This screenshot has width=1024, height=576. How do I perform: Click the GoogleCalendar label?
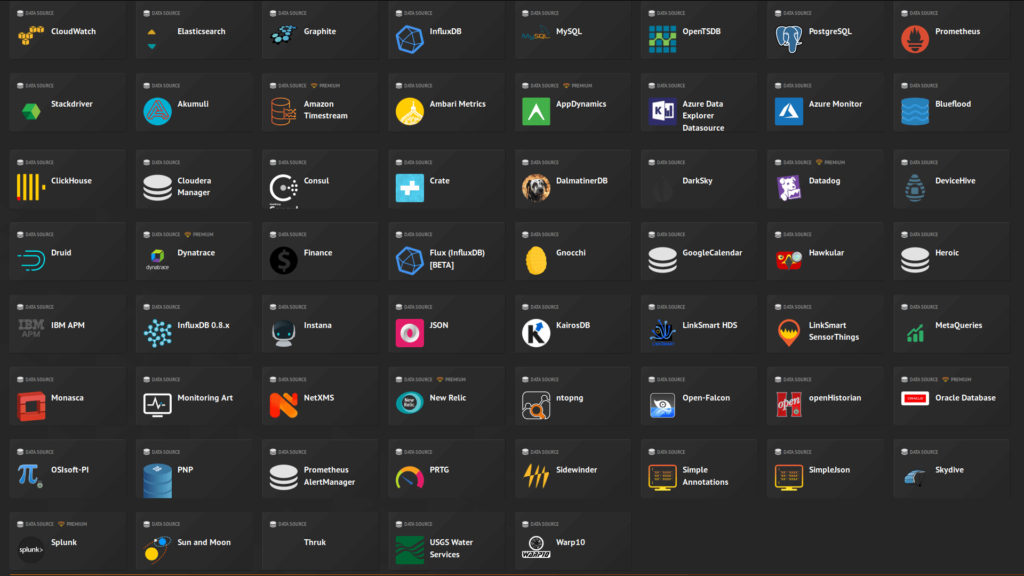coord(712,253)
